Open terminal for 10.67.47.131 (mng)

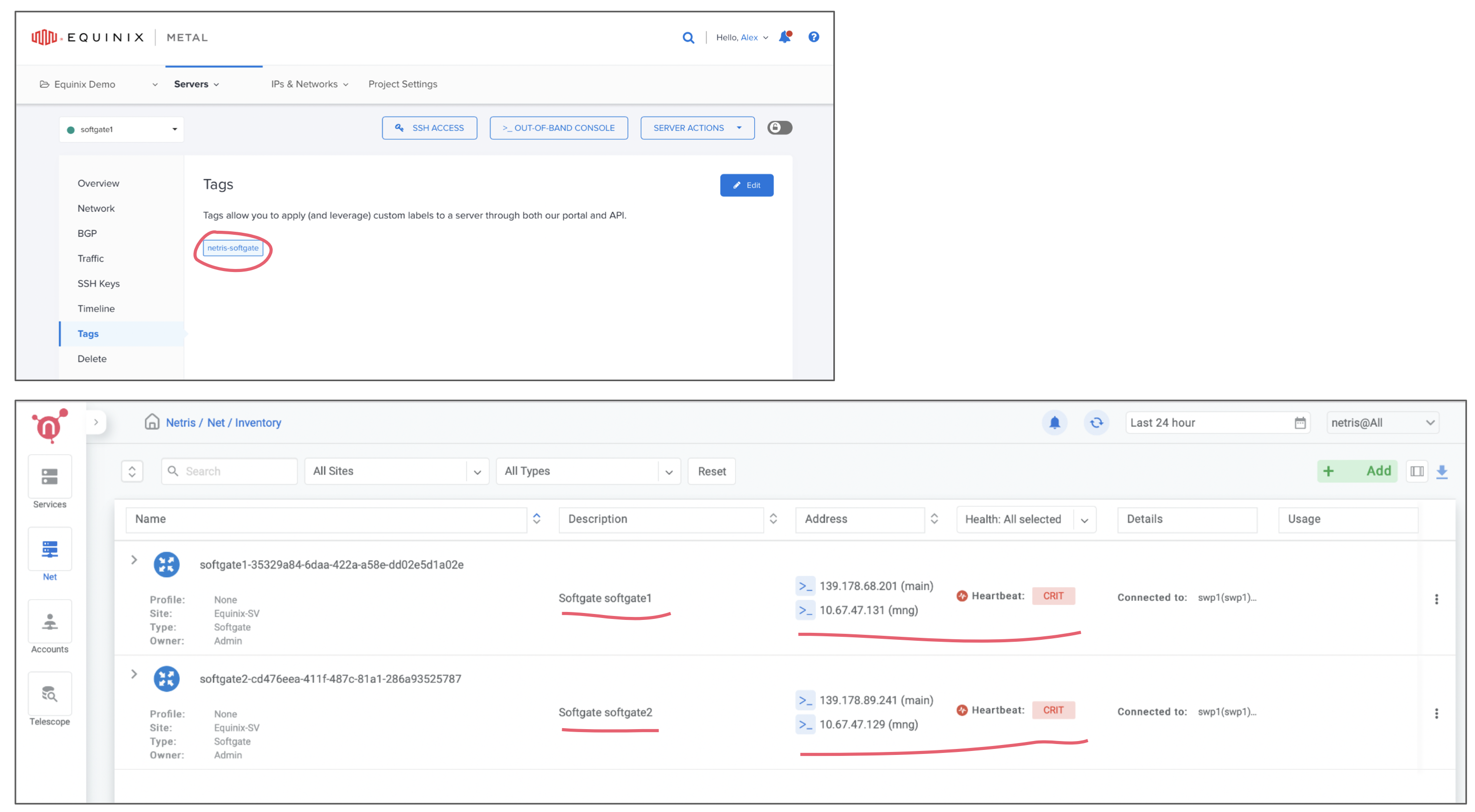tap(806, 610)
